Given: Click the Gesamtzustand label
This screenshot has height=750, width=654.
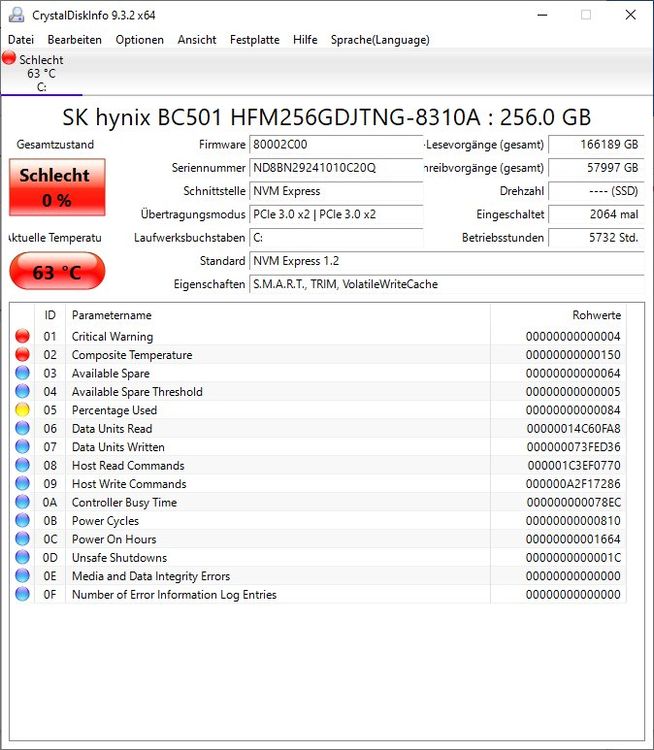Looking at the screenshot, I should point(55,144).
